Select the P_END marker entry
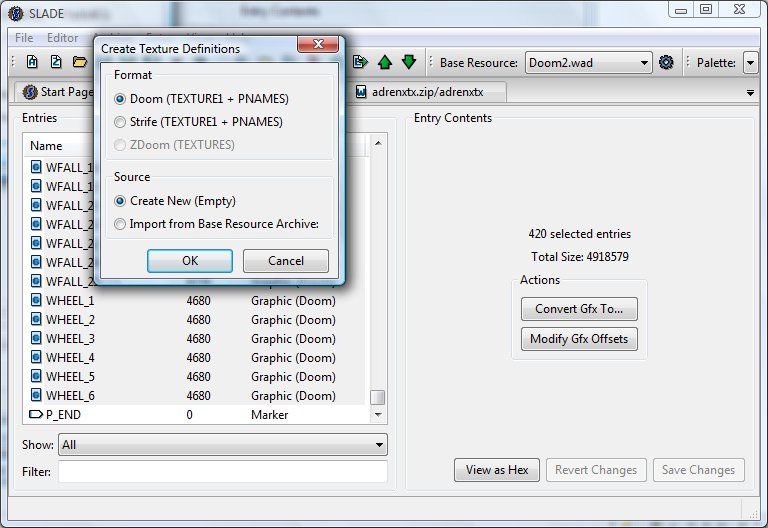Image resolution: width=768 pixels, height=528 pixels. click(198, 414)
